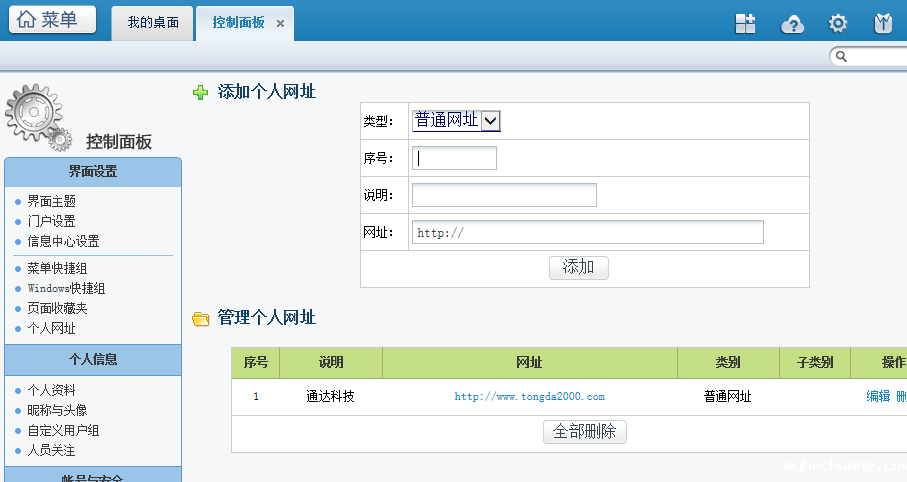This screenshot has width=907, height=482.
Task: Open the tongda2000.com URL link
Action: tap(529, 397)
